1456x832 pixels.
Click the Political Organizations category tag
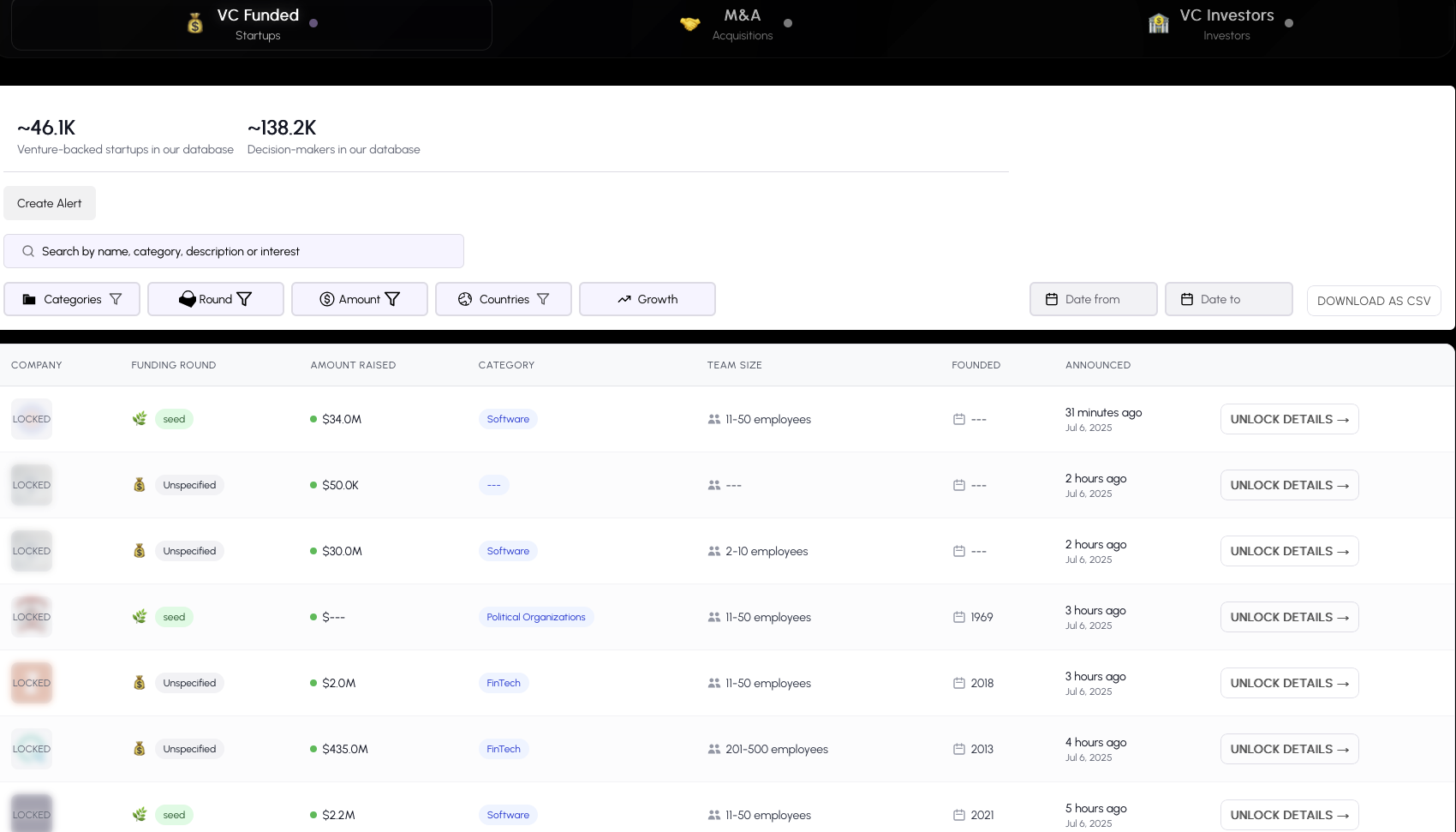coord(536,617)
